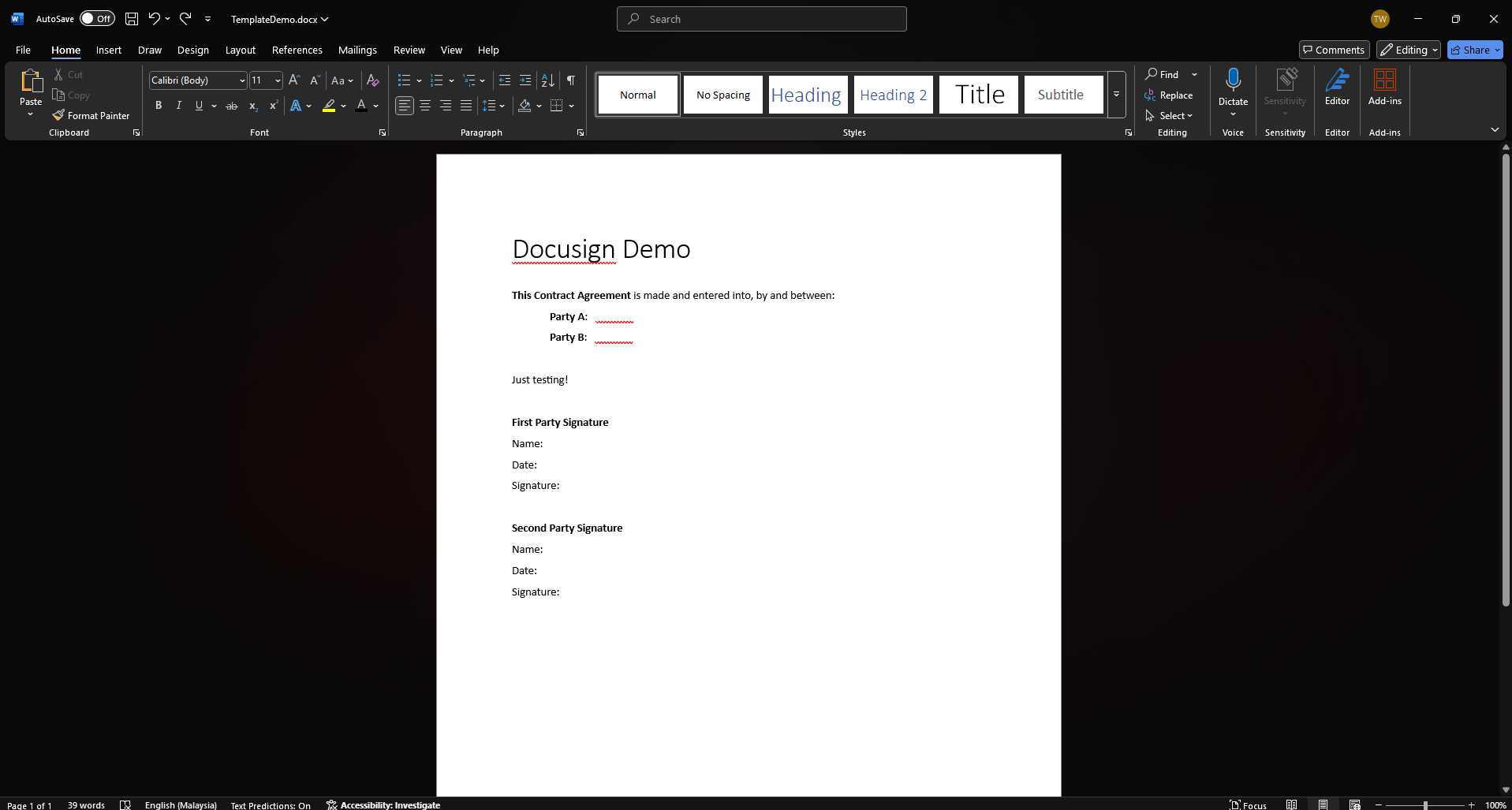Open the File menu
This screenshot has height=810, width=1512.
(23, 50)
